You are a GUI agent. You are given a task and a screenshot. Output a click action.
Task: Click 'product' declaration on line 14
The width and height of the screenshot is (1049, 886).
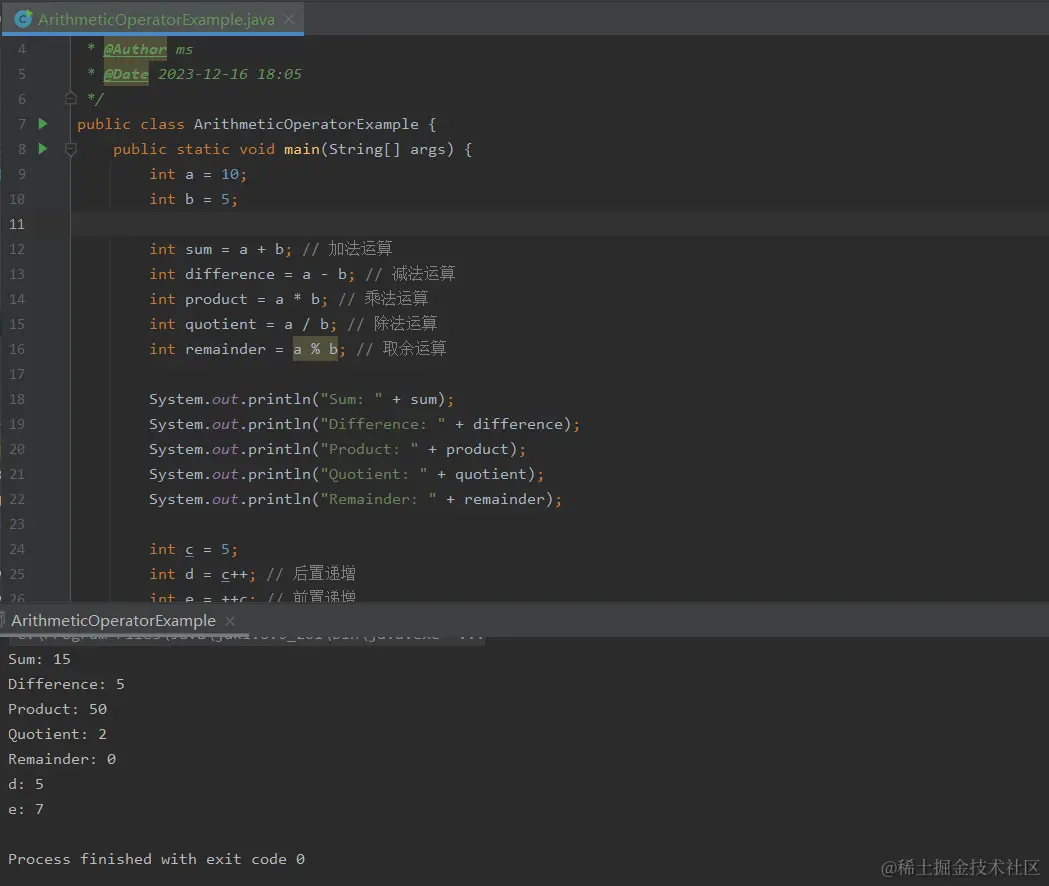click(x=216, y=299)
